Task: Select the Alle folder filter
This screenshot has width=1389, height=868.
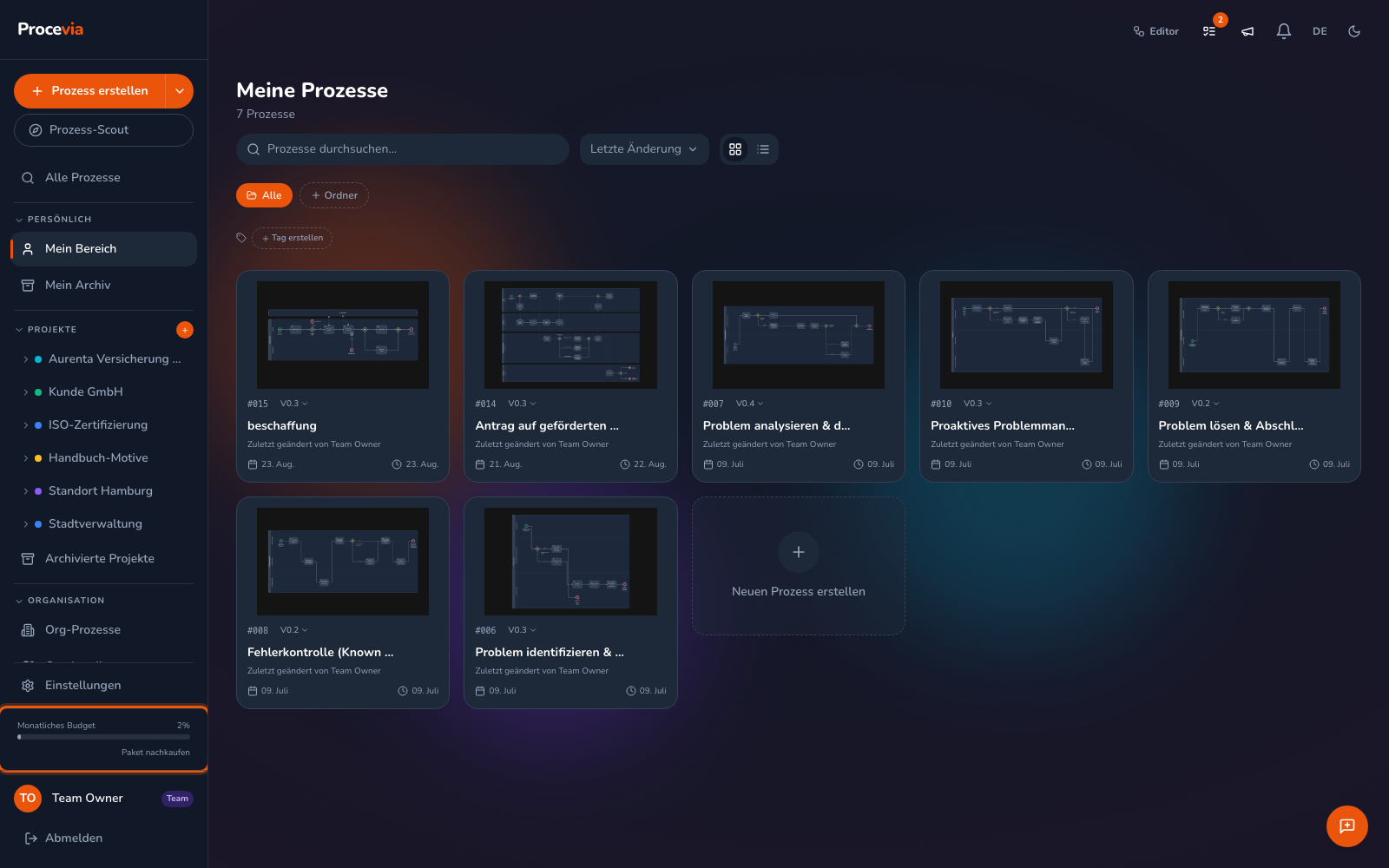Action: click(x=264, y=195)
